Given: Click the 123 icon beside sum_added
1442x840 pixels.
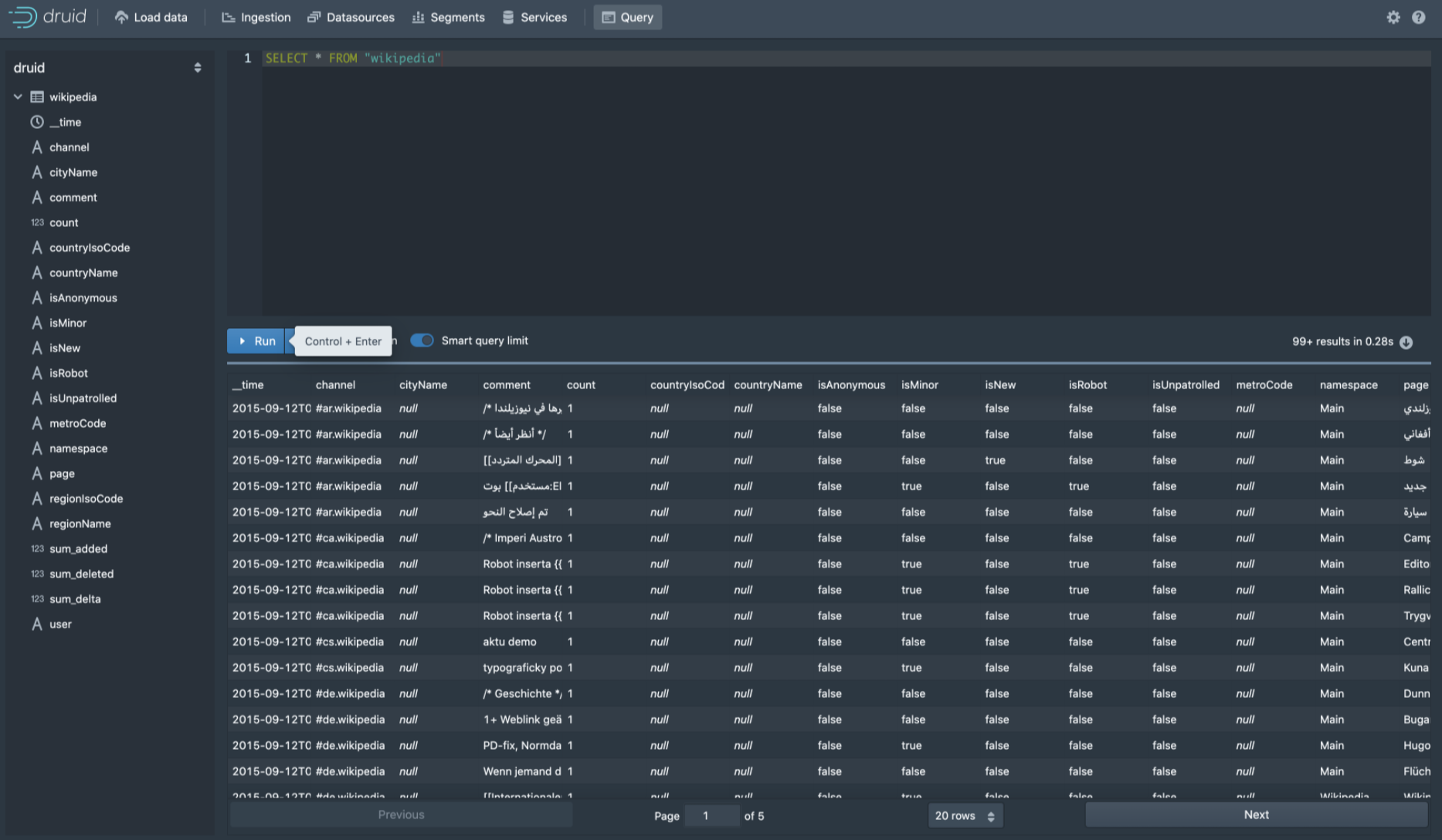Looking at the screenshot, I should pyautogui.click(x=37, y=549).
